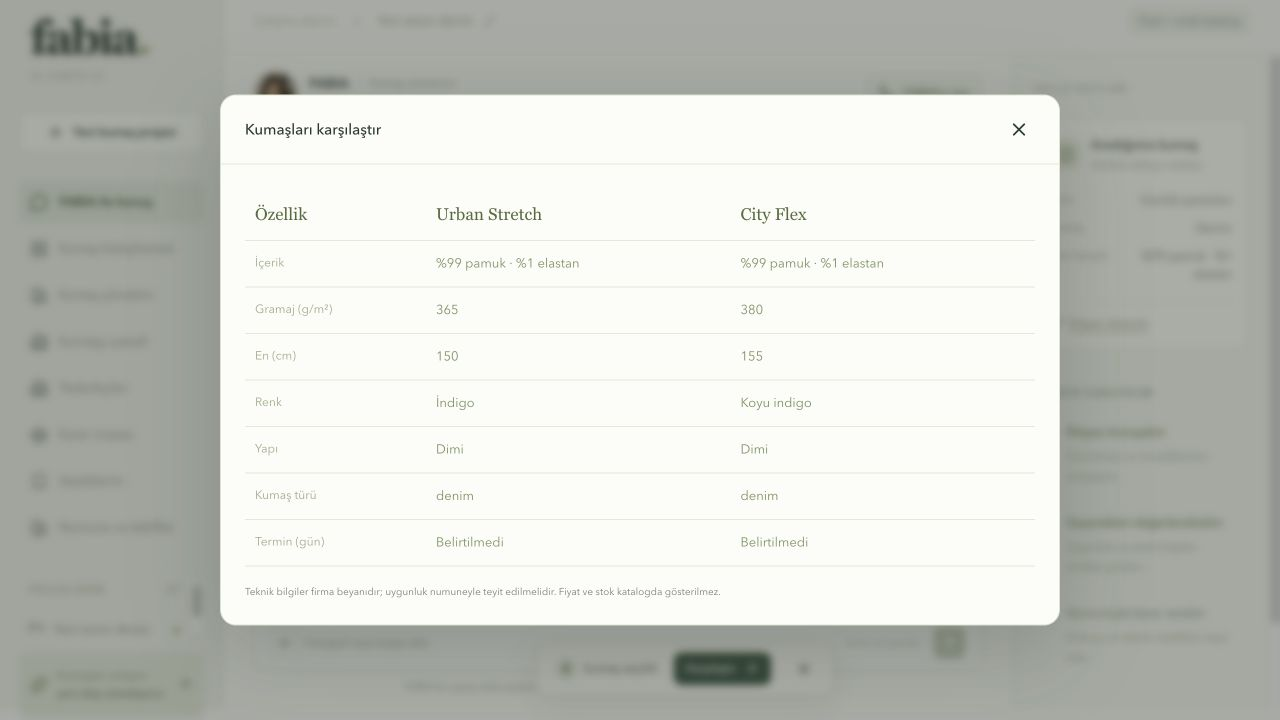
Task: Select the İçerik row label
Action: [270, 263]
